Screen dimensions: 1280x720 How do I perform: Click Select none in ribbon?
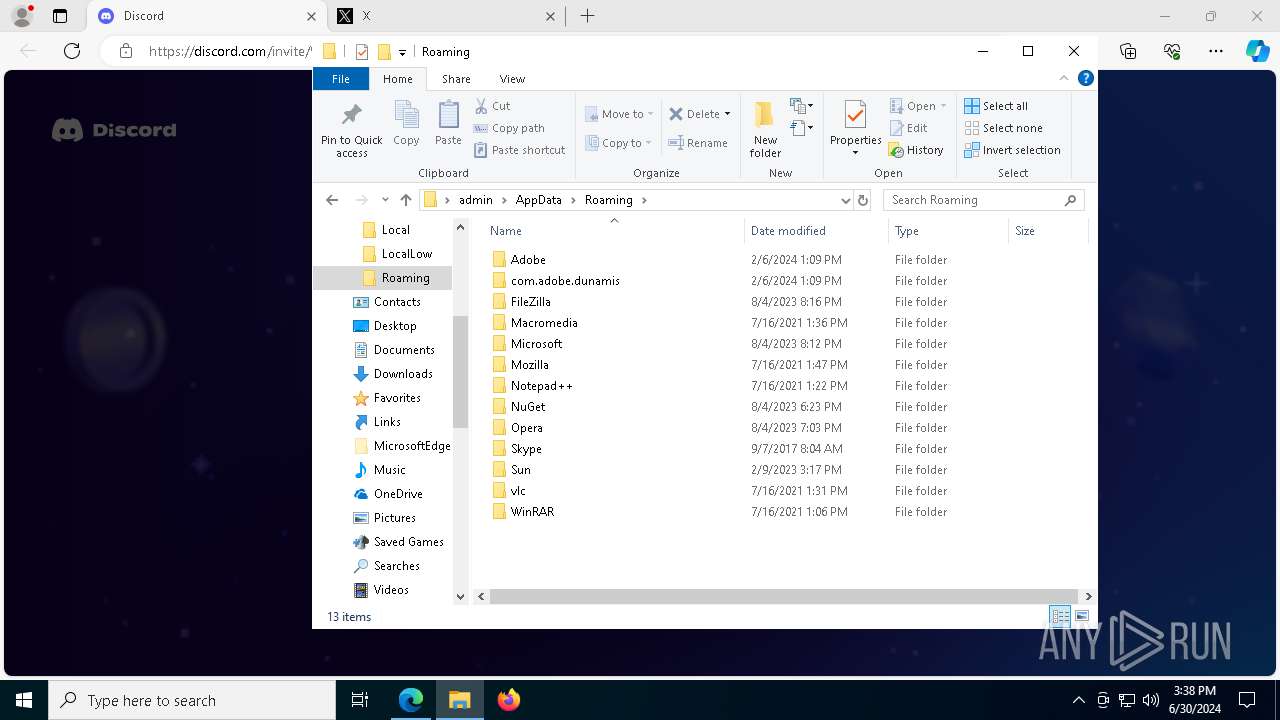pos(1003,128)
